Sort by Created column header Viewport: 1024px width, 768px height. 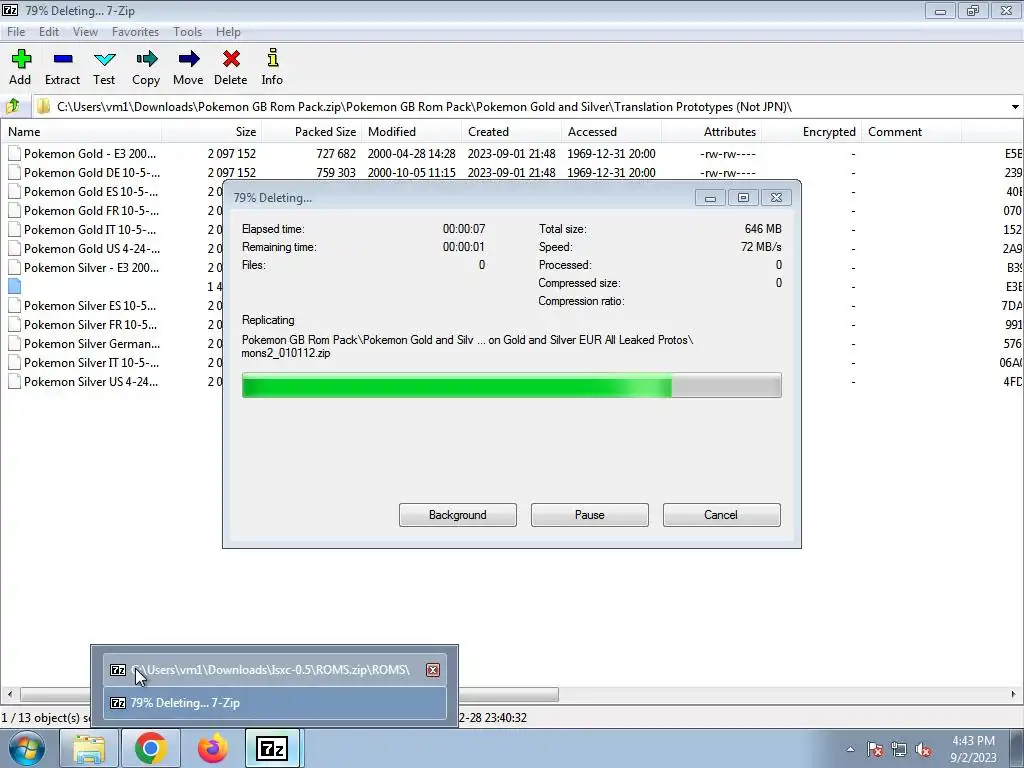[511, 131]
